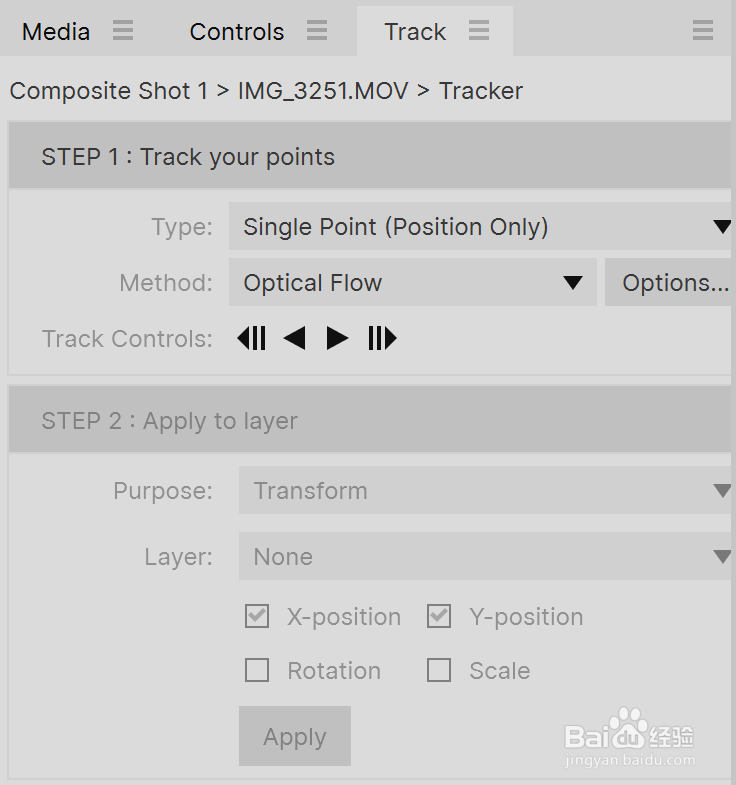This screenshot has width=736, height=785.
Task: Click the Options... button
Action: click(x=670, y=282)
